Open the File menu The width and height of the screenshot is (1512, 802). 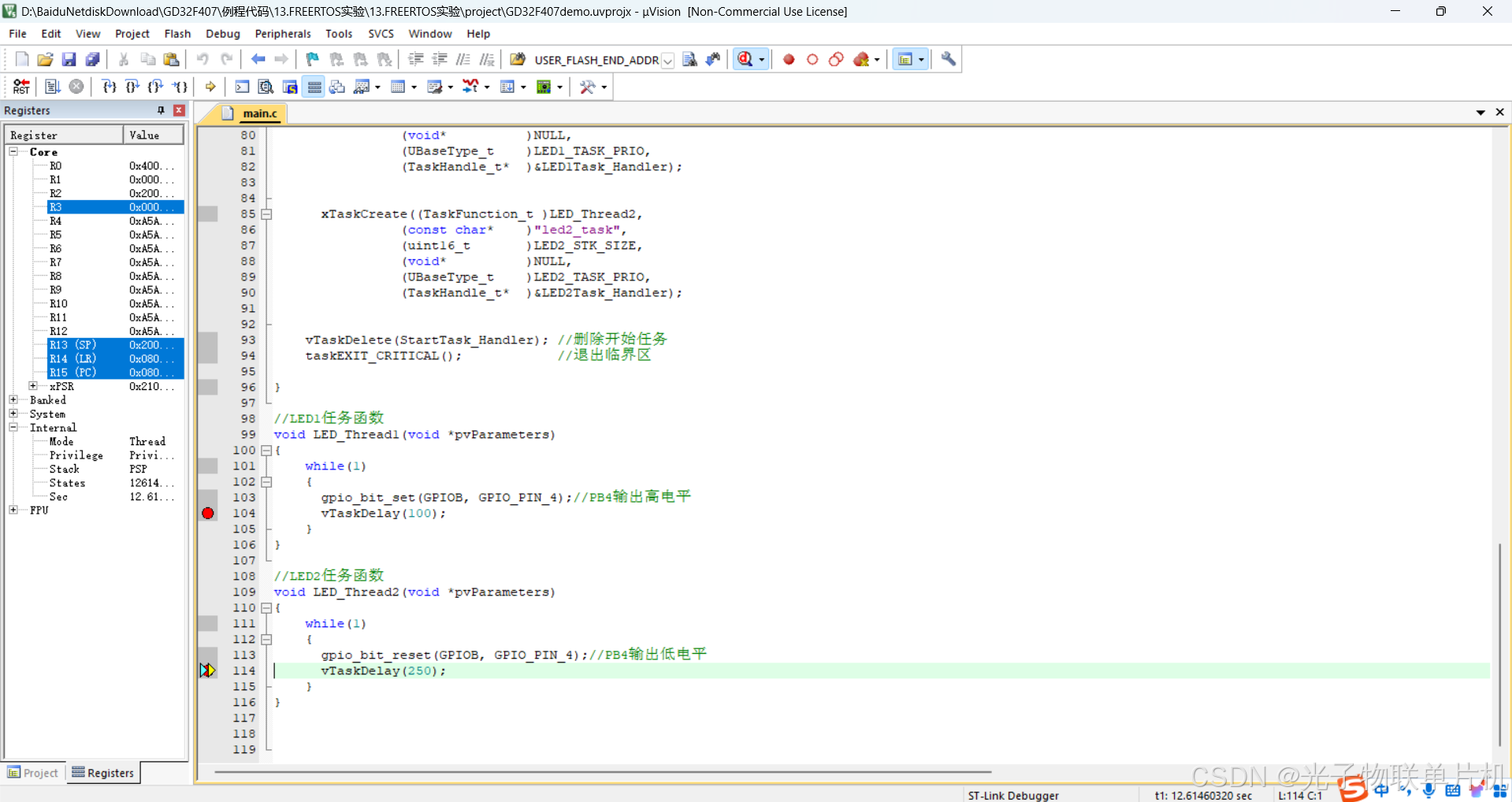[x=17, y=34]
